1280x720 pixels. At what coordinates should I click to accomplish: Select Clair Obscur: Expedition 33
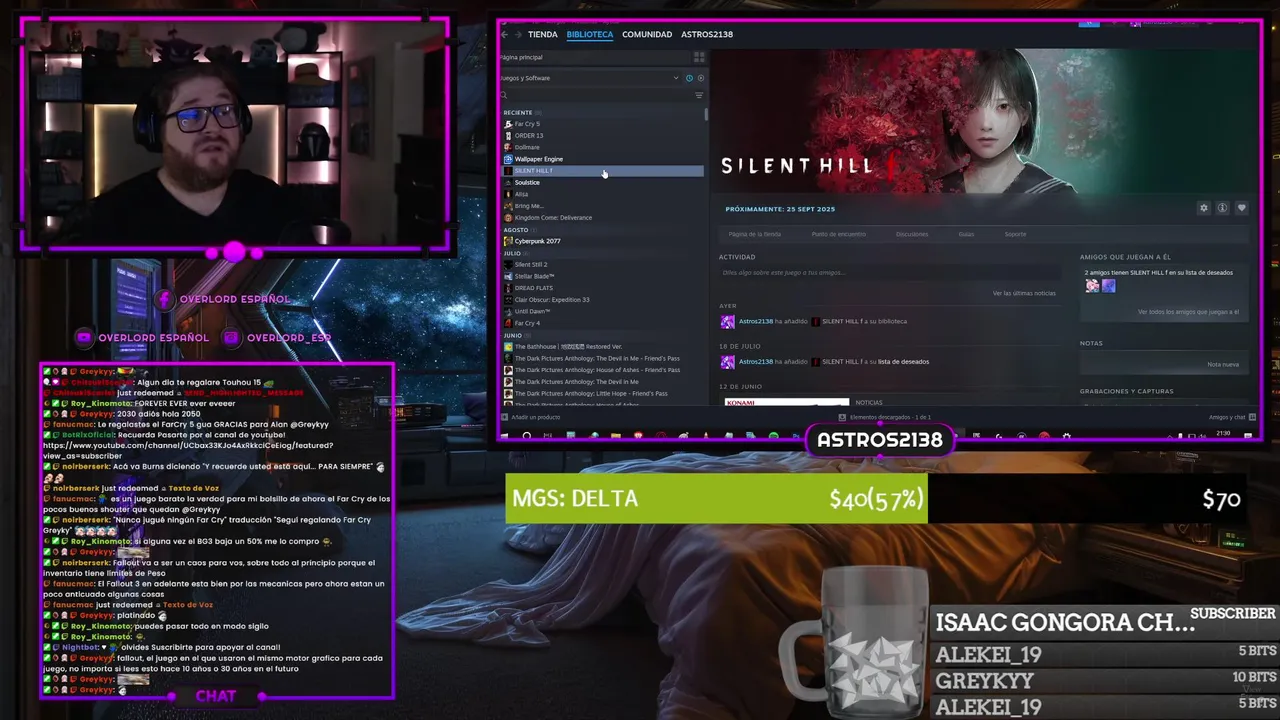point(603,300)
